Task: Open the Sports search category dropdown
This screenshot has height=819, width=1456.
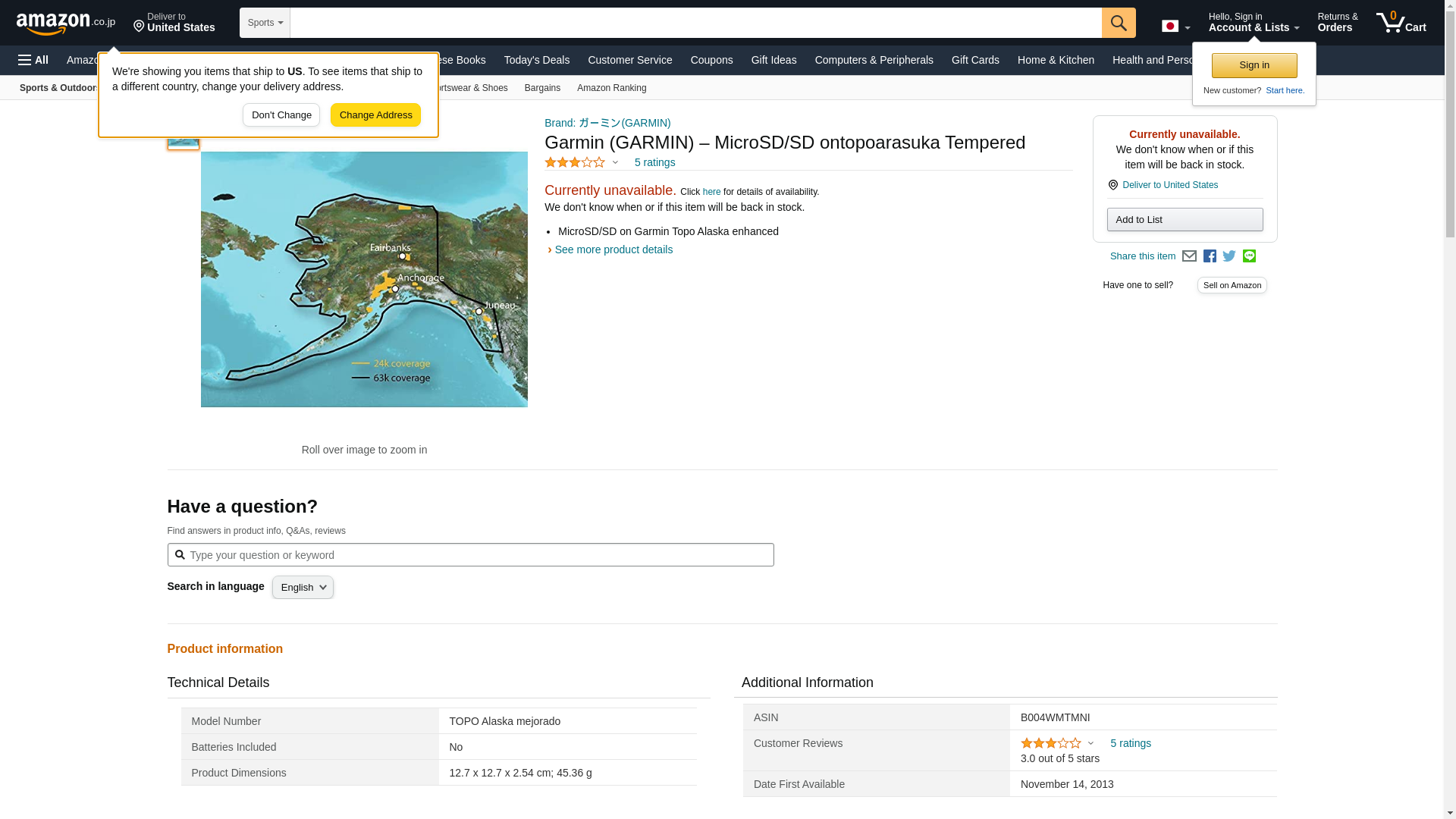Action: (x=265, y=23)
